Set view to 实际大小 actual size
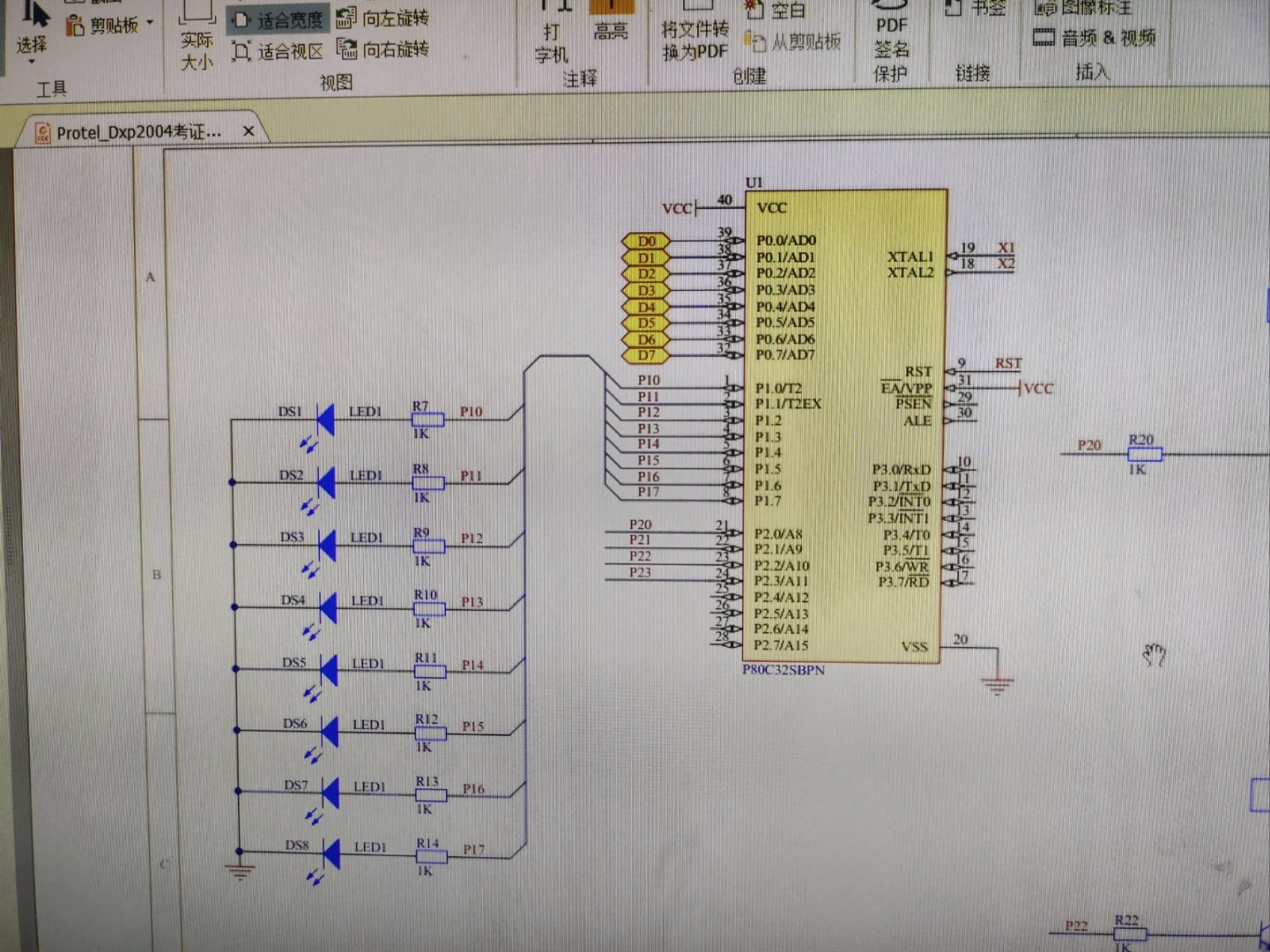Viewport: 1270px width, 952px height. [197, 37]
